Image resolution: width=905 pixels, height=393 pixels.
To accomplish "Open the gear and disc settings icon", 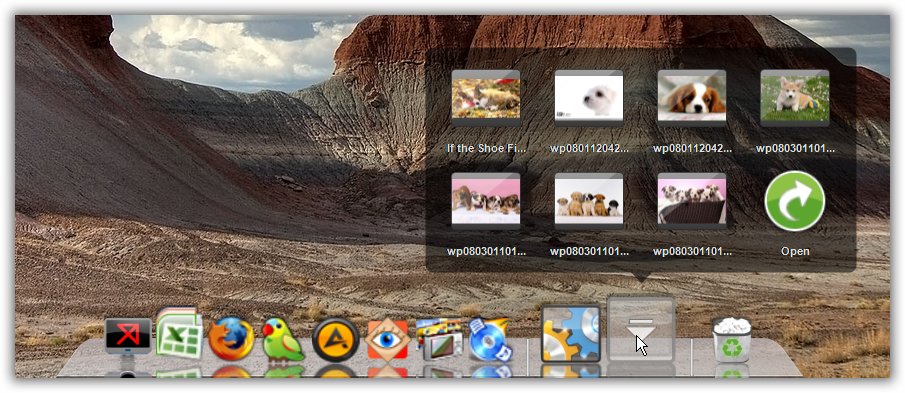I will 570,333.
